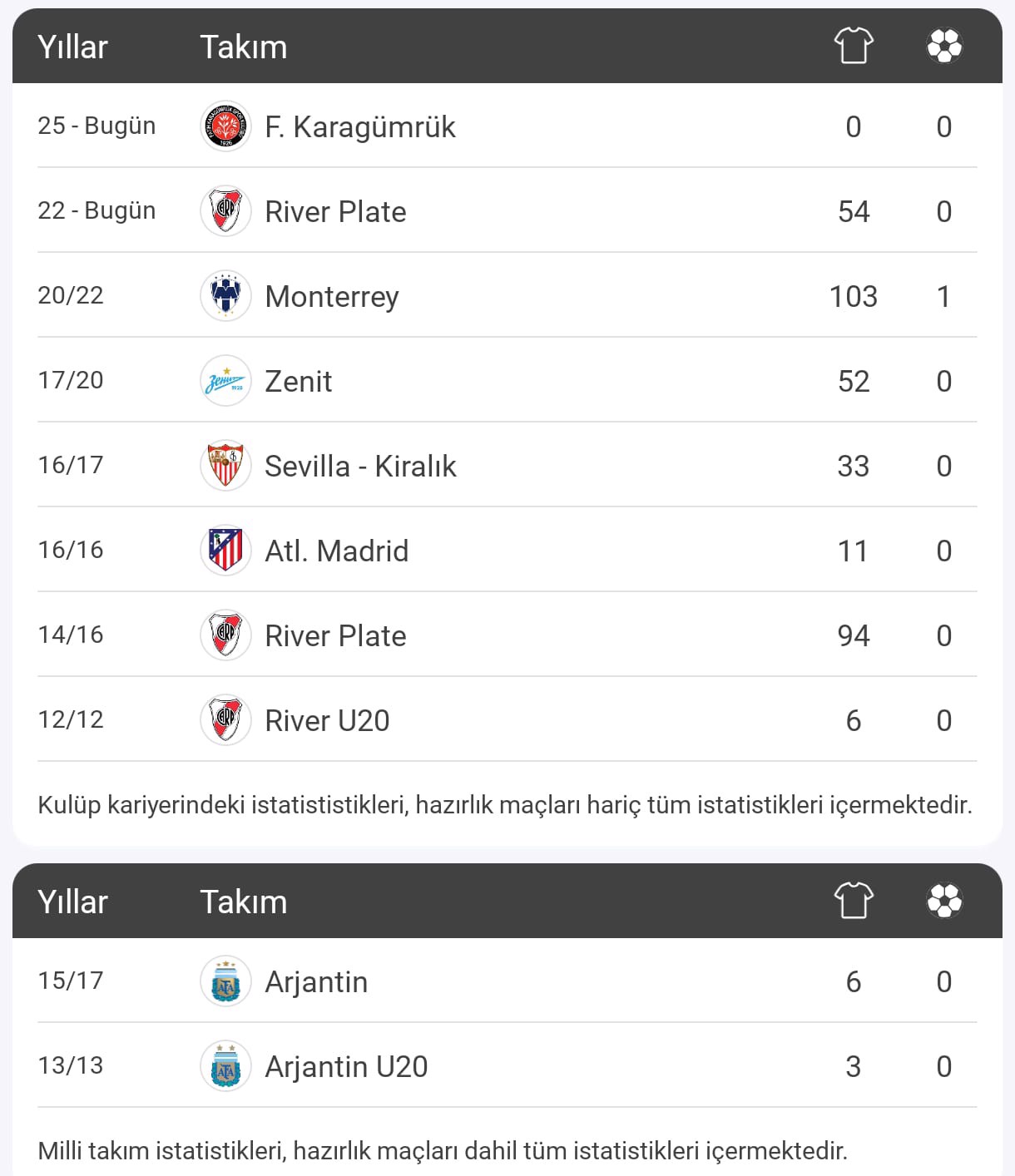Open the River Plate 14/16 row
This screenshot has height=1176, width=1015.
507,635
